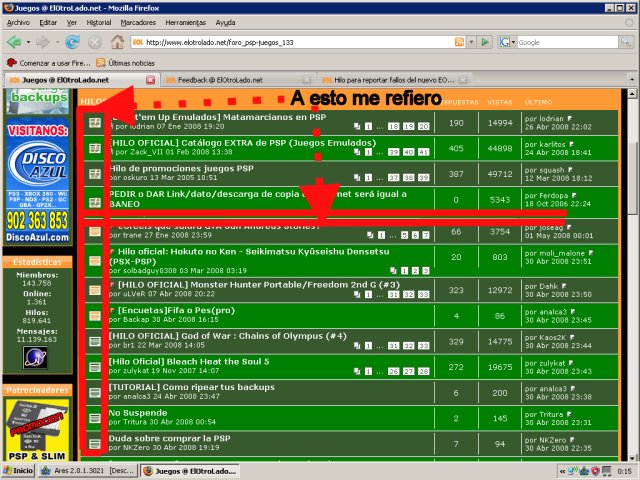Viewport: 640px width, 480px height.
Task: Open the Historial menu
Action: coord(99,23)
